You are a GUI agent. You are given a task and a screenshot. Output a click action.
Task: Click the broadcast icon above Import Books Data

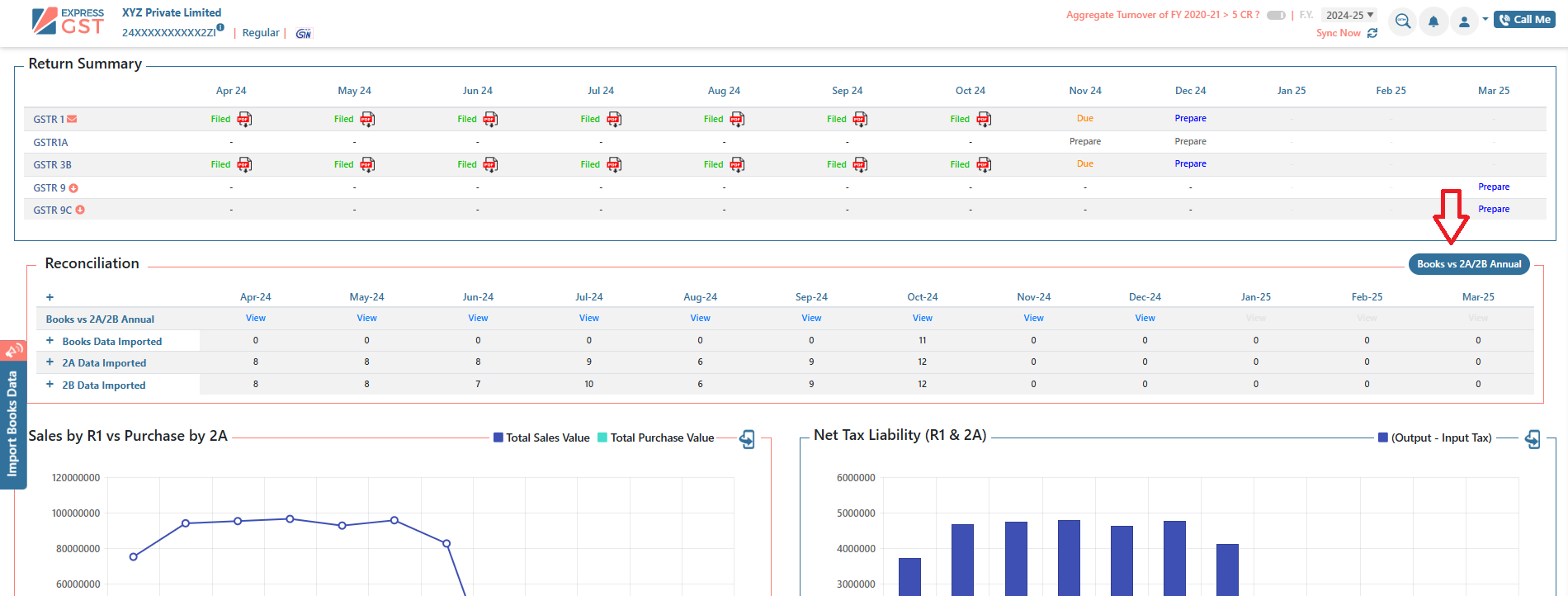click(13, 350)
